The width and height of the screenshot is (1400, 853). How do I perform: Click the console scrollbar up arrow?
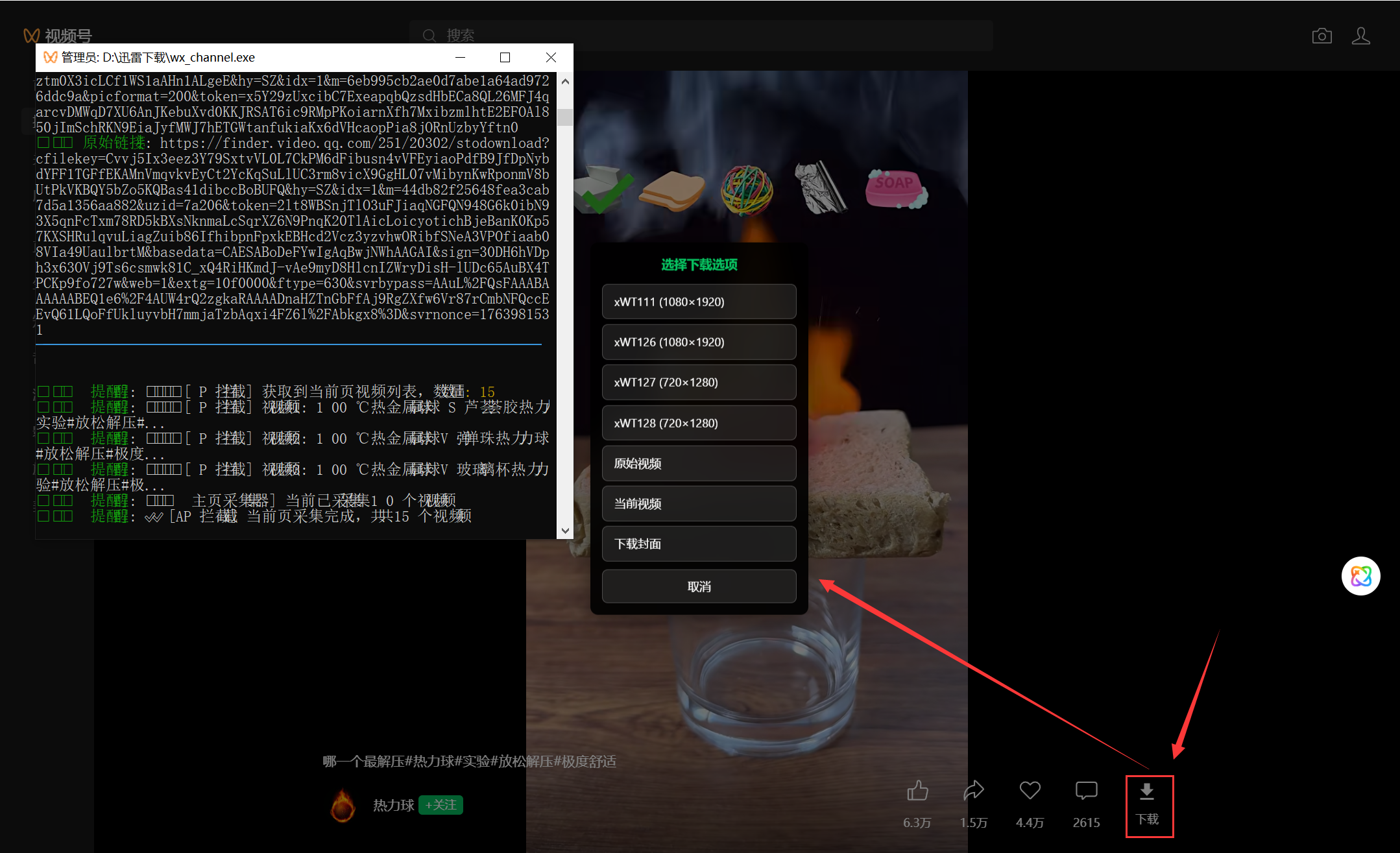pos(565,81)
